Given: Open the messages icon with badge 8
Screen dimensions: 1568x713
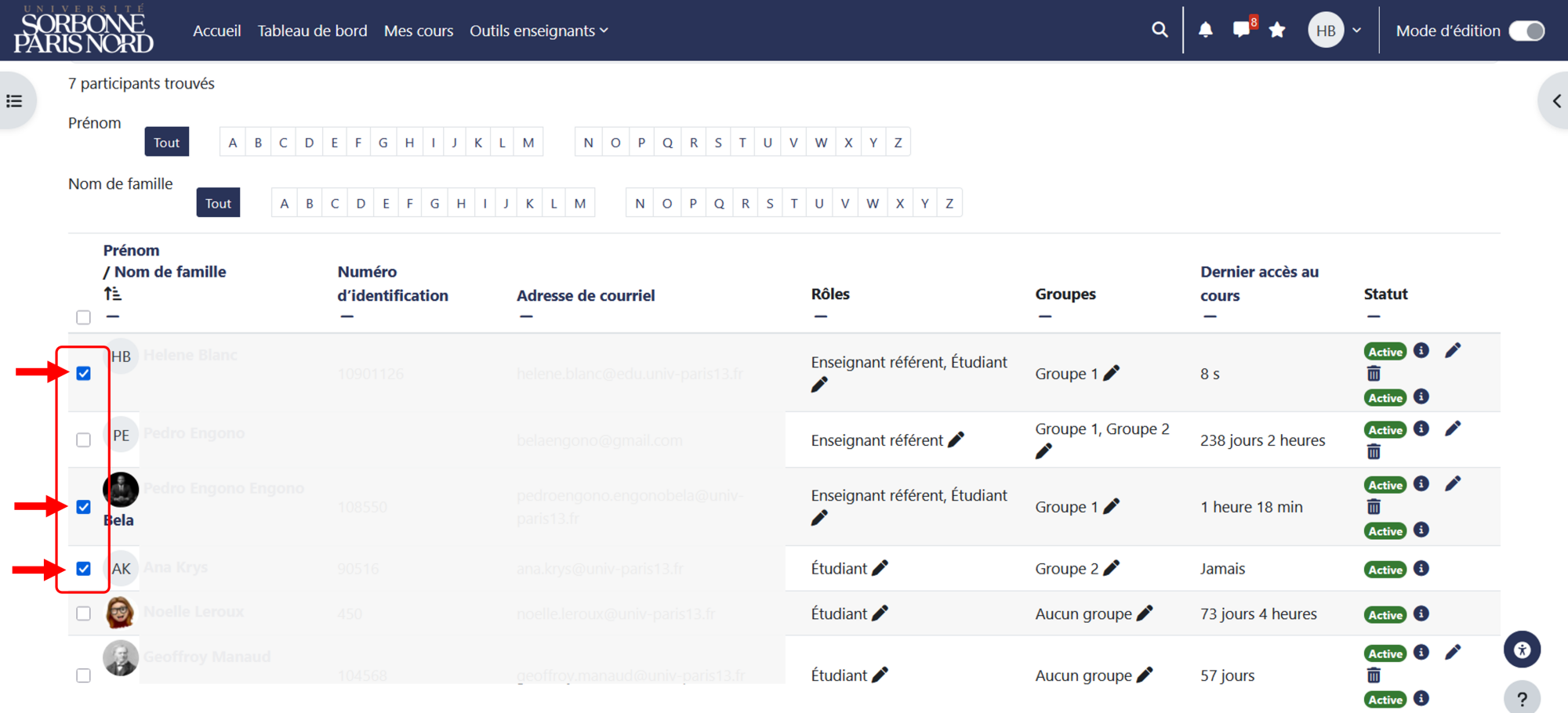Looking at the screenshot, I should click(1243, 29).
